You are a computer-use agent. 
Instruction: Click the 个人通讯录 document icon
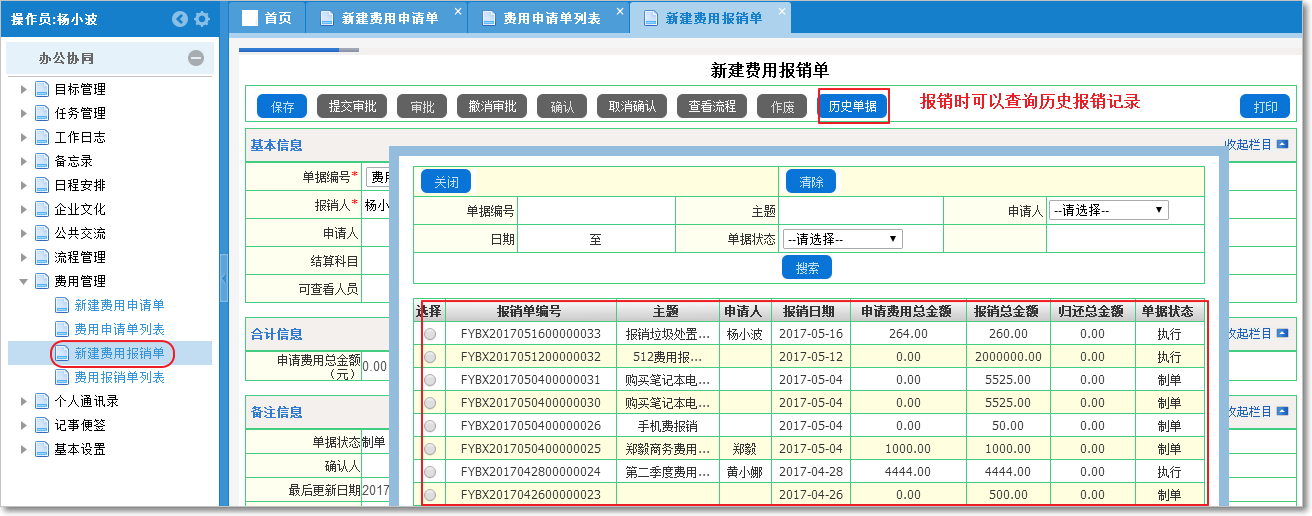pos(42,401)
